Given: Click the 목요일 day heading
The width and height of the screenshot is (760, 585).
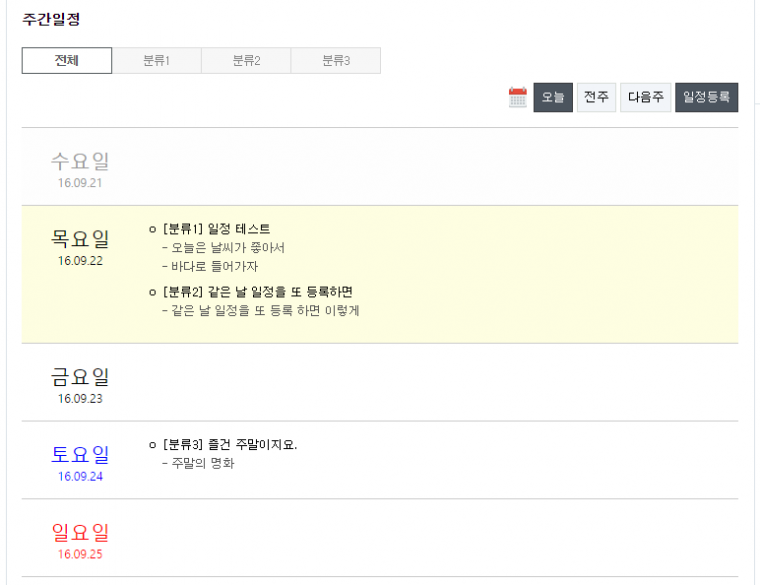Looking at the screenshot, I should 80,239.
